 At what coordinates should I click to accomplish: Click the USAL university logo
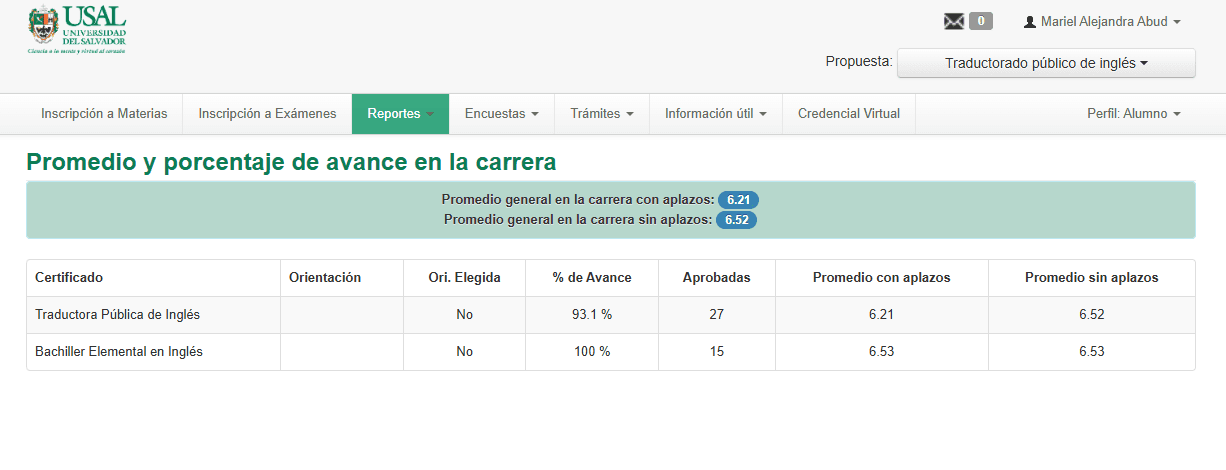point(76,28)
